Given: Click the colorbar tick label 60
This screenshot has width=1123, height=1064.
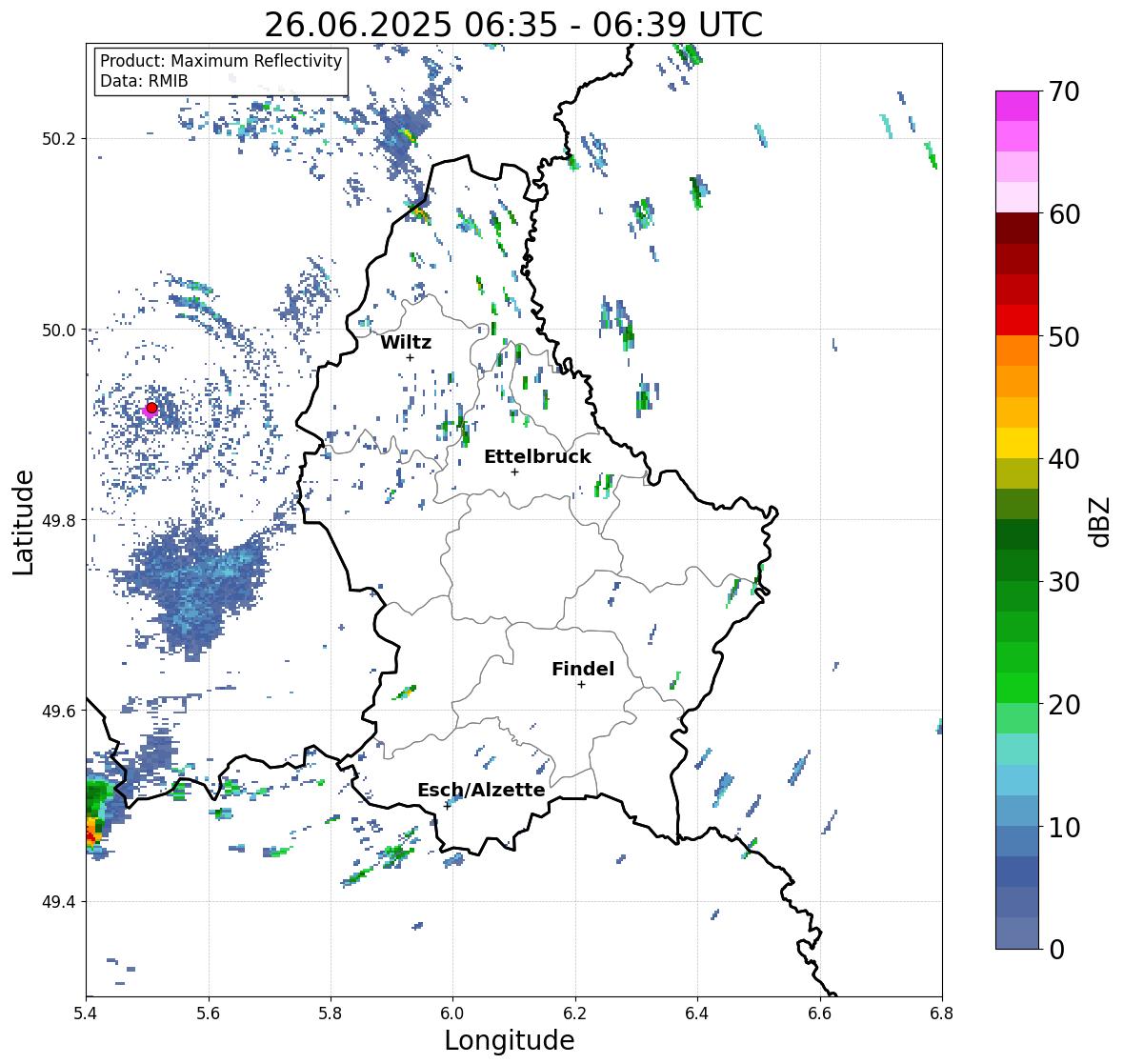Looking at the screenshot, I should tap(1064, 214).
